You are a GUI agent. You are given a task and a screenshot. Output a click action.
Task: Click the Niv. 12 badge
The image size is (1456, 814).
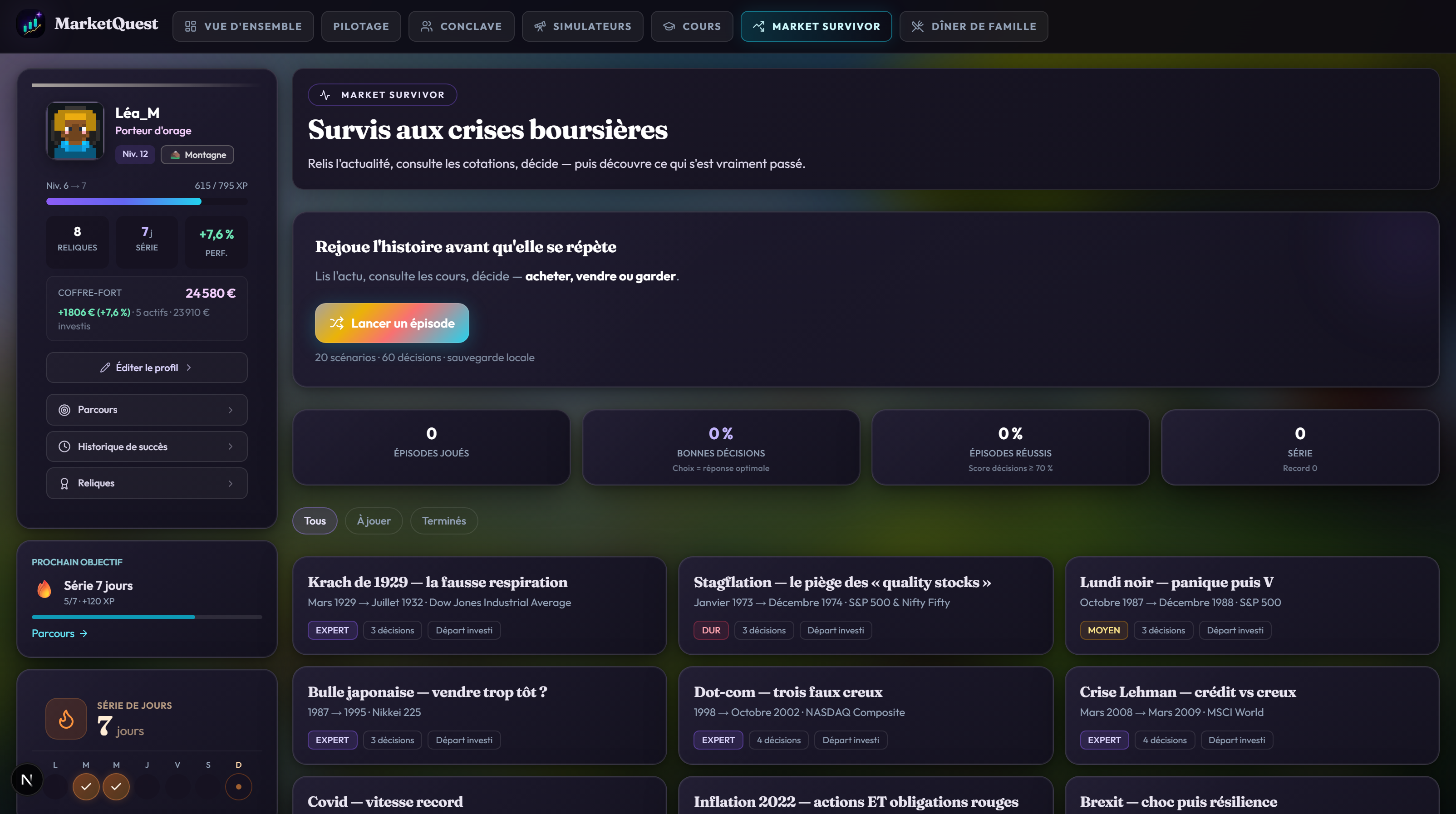pyautogui.click(x=135, y=154)
